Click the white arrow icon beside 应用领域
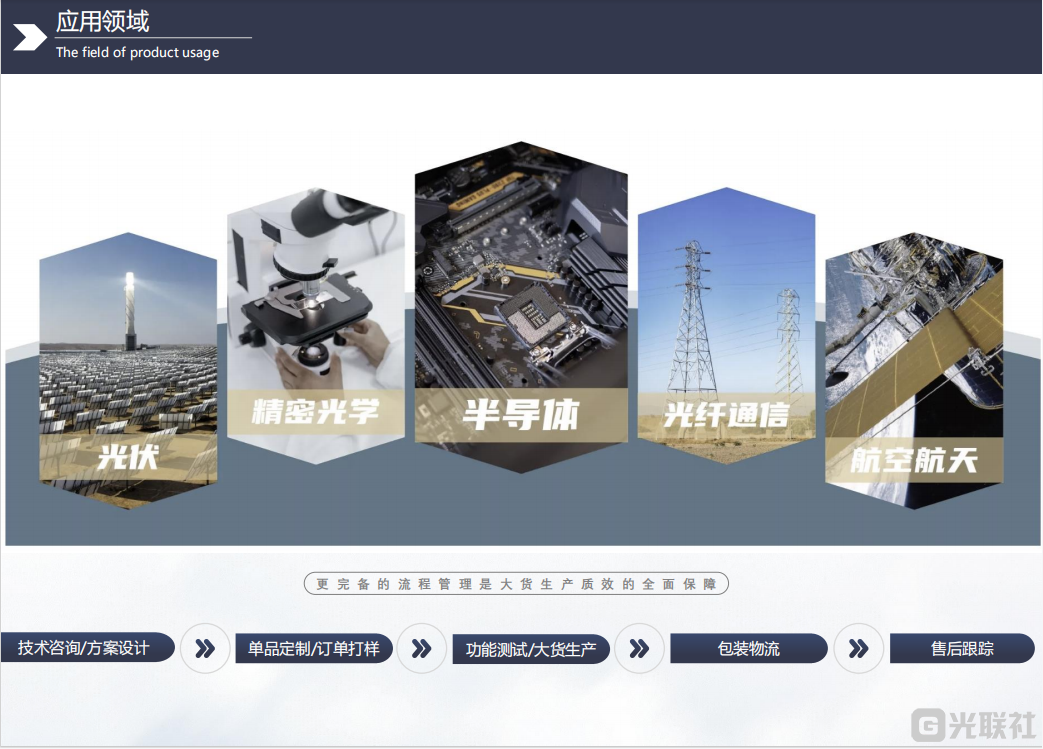1043x749 pixels. 29,38
